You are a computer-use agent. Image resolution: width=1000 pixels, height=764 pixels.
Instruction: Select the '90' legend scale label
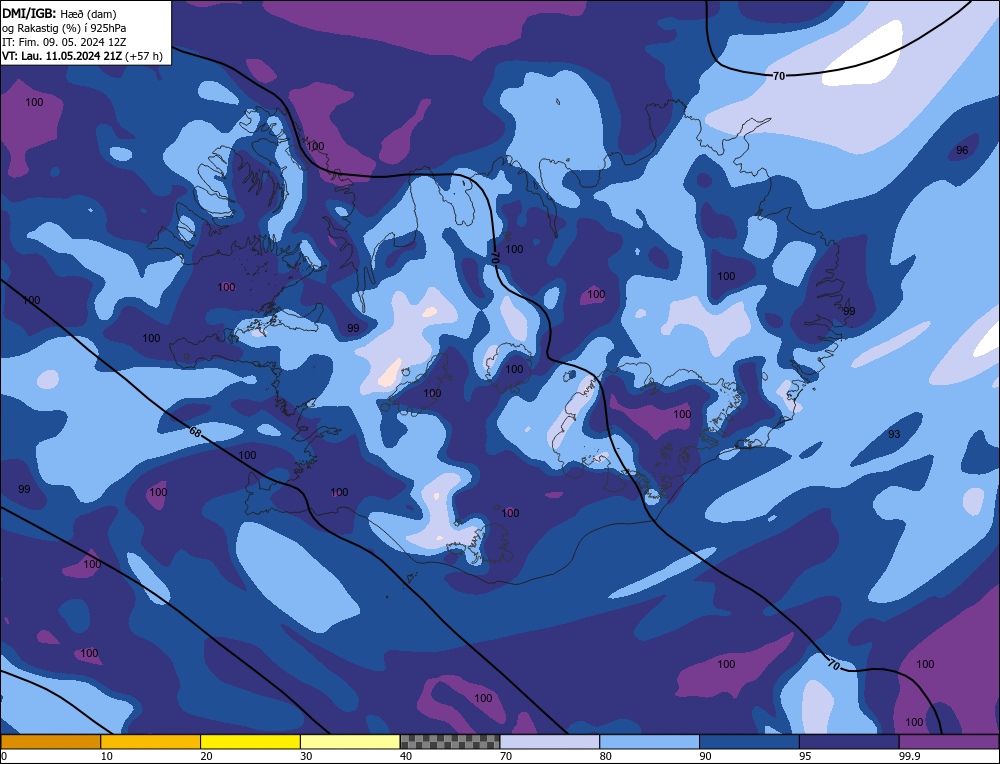(x=705, y=756)
